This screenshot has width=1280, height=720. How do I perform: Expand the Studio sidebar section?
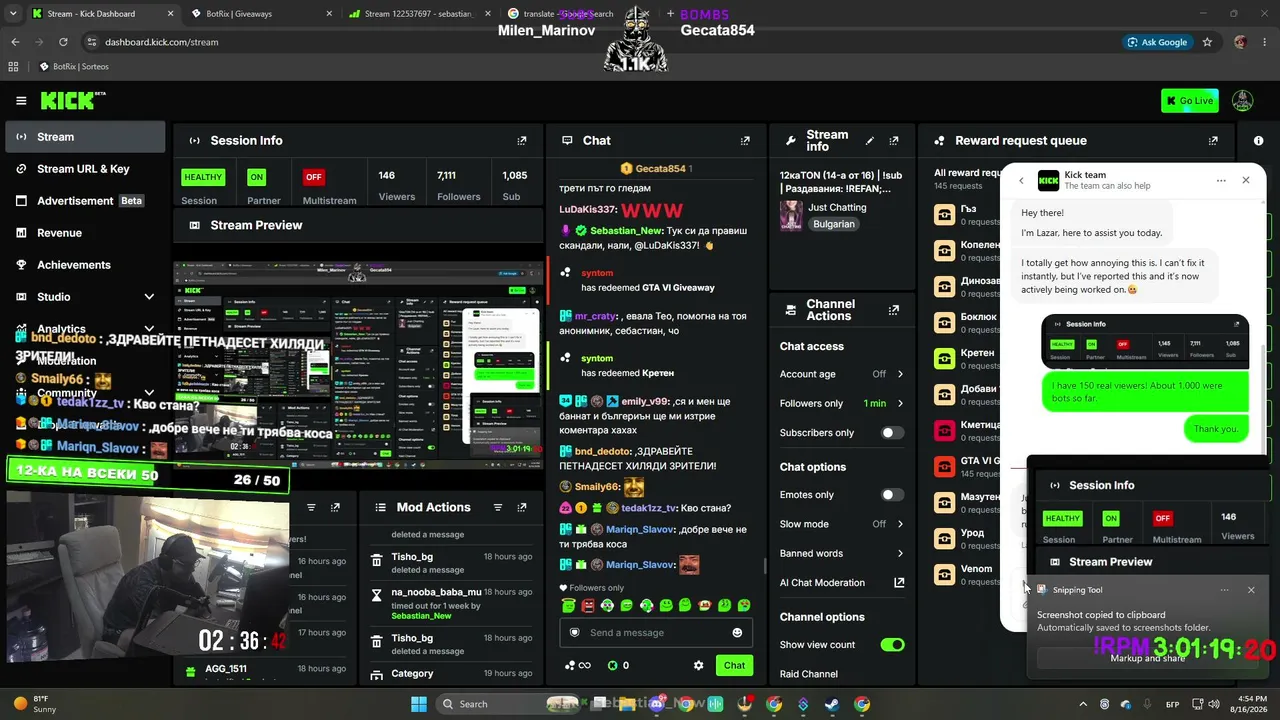coord(149,297)
